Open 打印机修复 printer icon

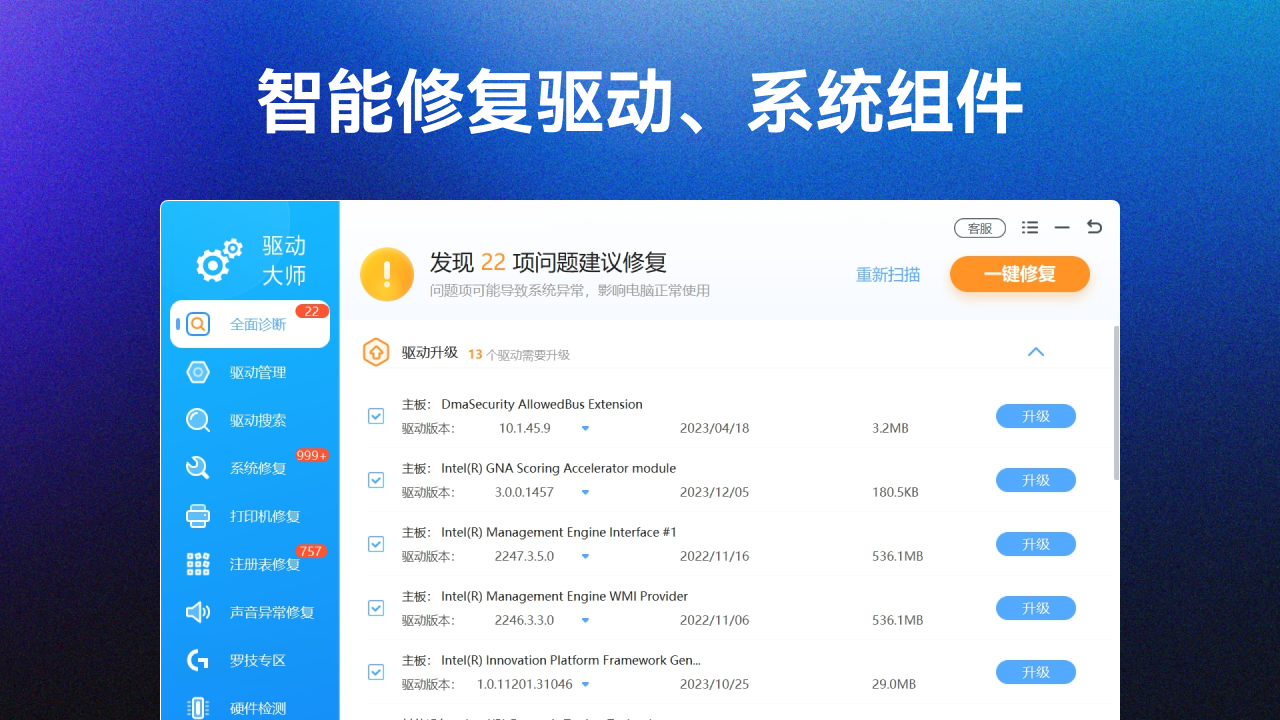pyautogui.click(x=198, y=516)
